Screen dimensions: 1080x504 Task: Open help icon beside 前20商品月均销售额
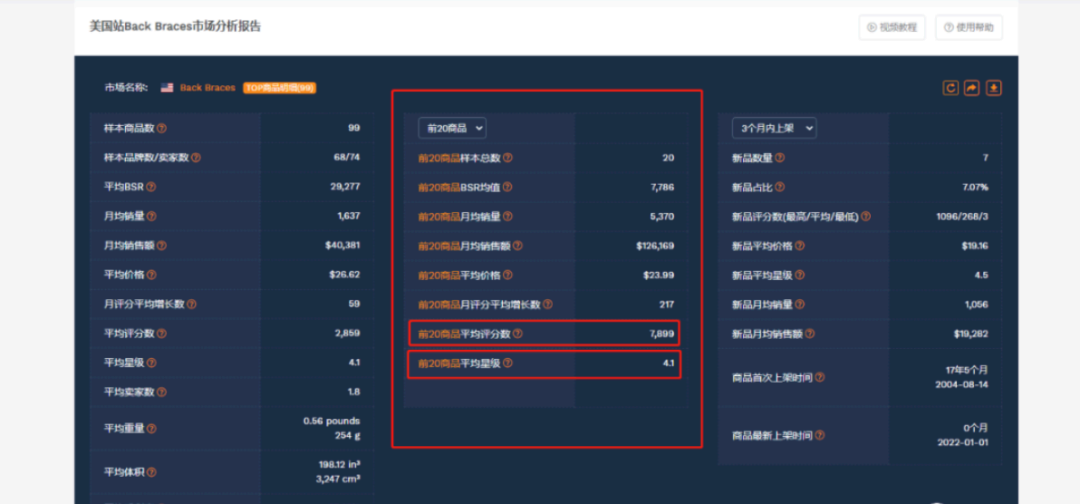(518, 245)
